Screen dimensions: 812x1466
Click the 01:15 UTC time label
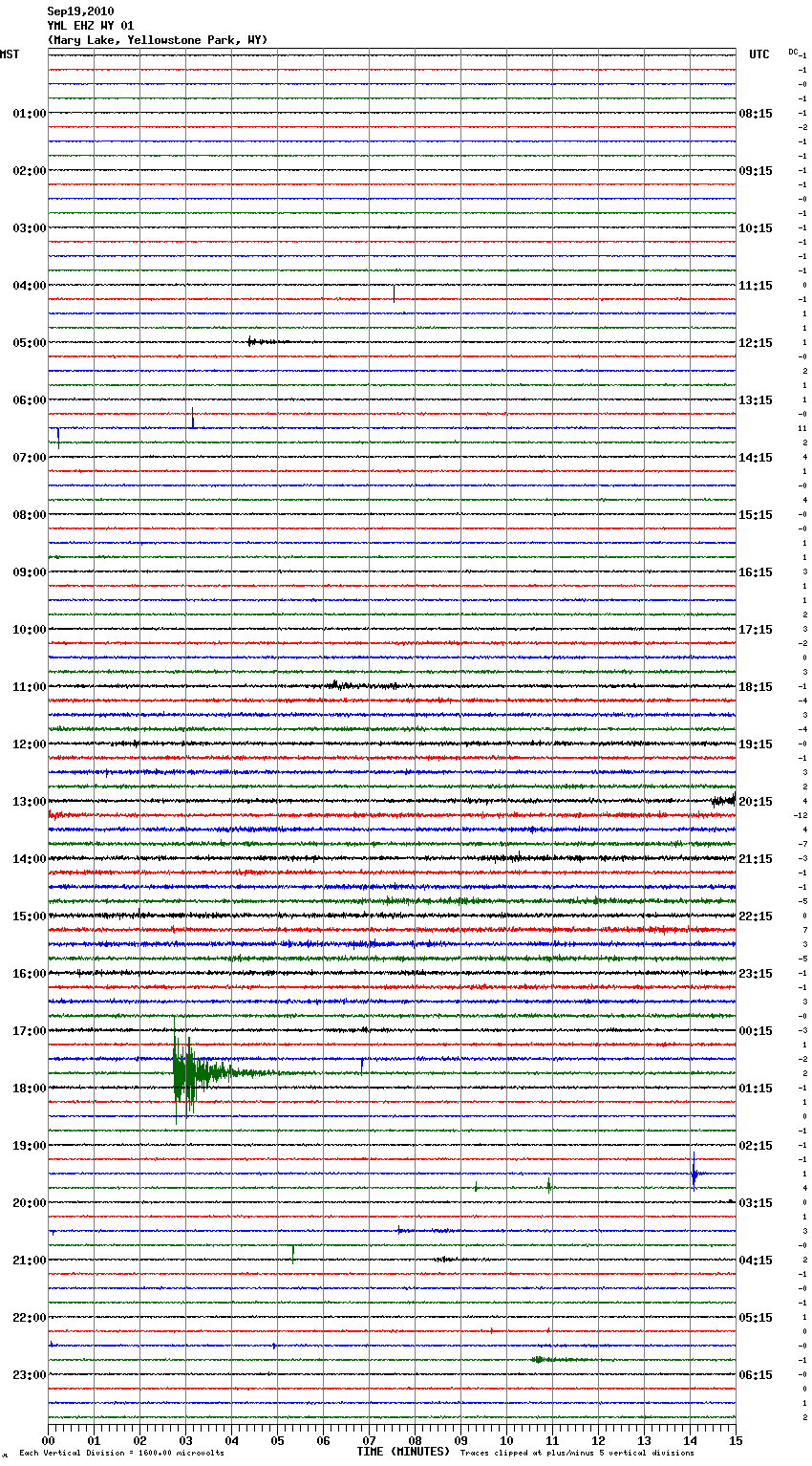756,1089
